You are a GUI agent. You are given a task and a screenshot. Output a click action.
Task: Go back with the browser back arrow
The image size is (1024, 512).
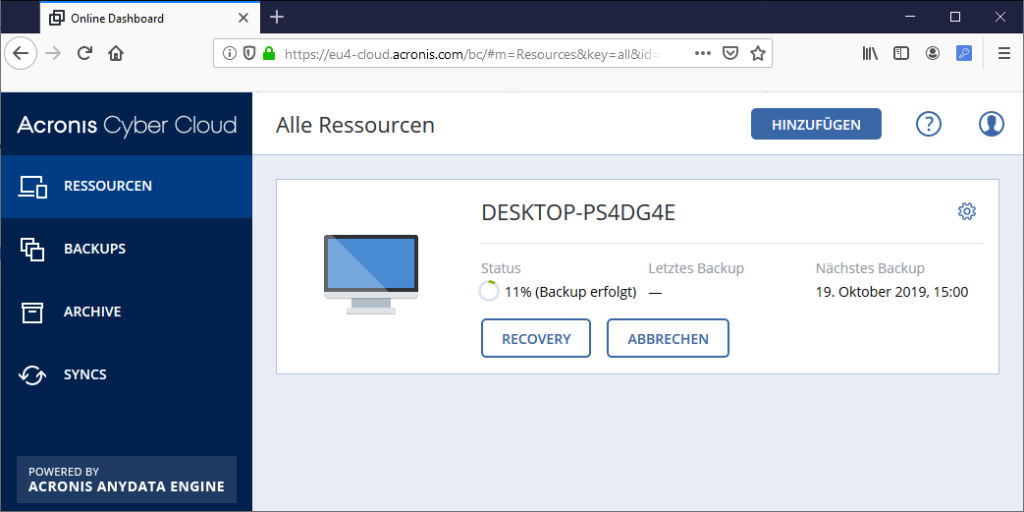pyautogui.click(x=21, y=54)
